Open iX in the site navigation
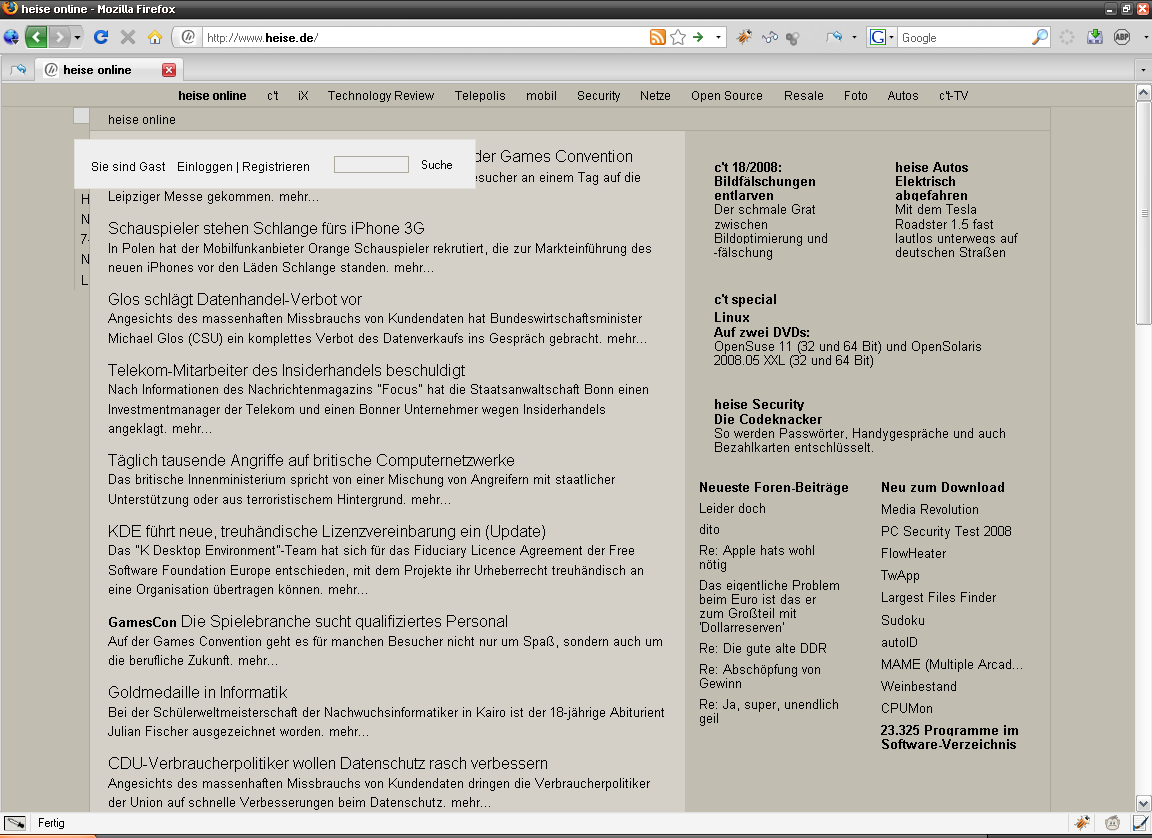Viewport: 1152px width, 838px height. 303,95
